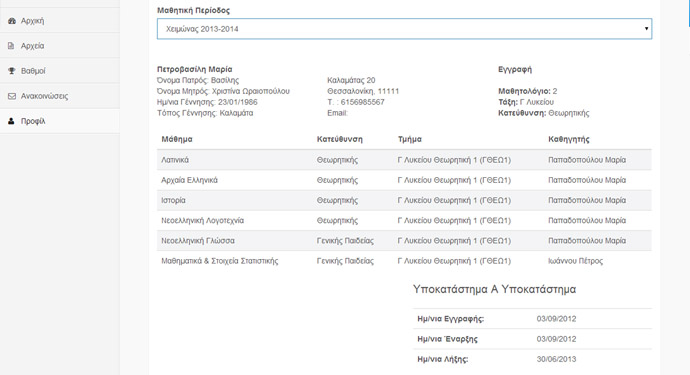This screenshot has width=690, height=375.
Task: Open the Μαθητική Περίοδος dropdown
Action: pos(404,29)
